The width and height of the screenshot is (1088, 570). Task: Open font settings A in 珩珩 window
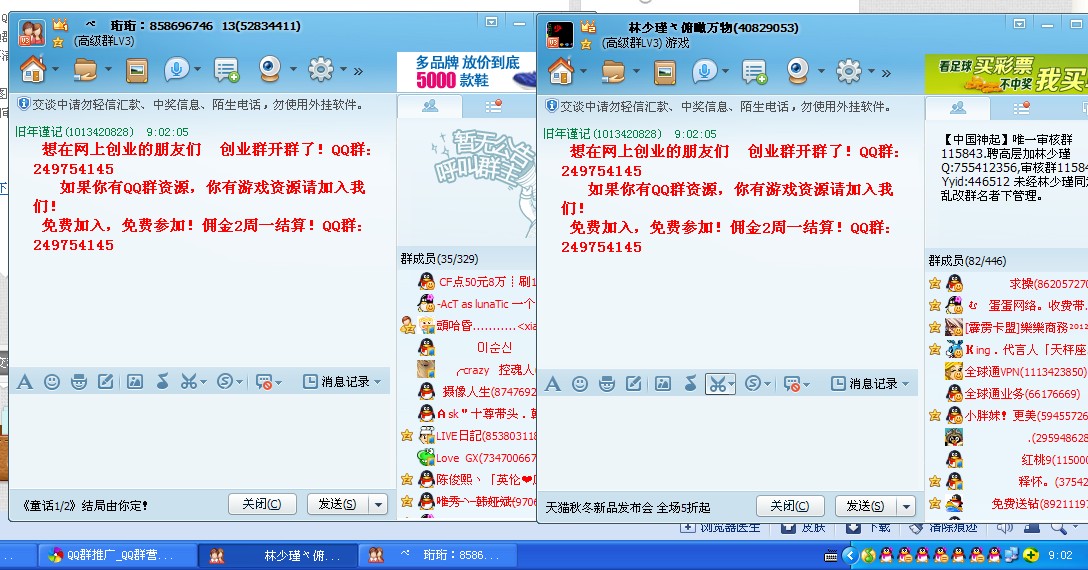pyautogui.click(x=25, y=382)
